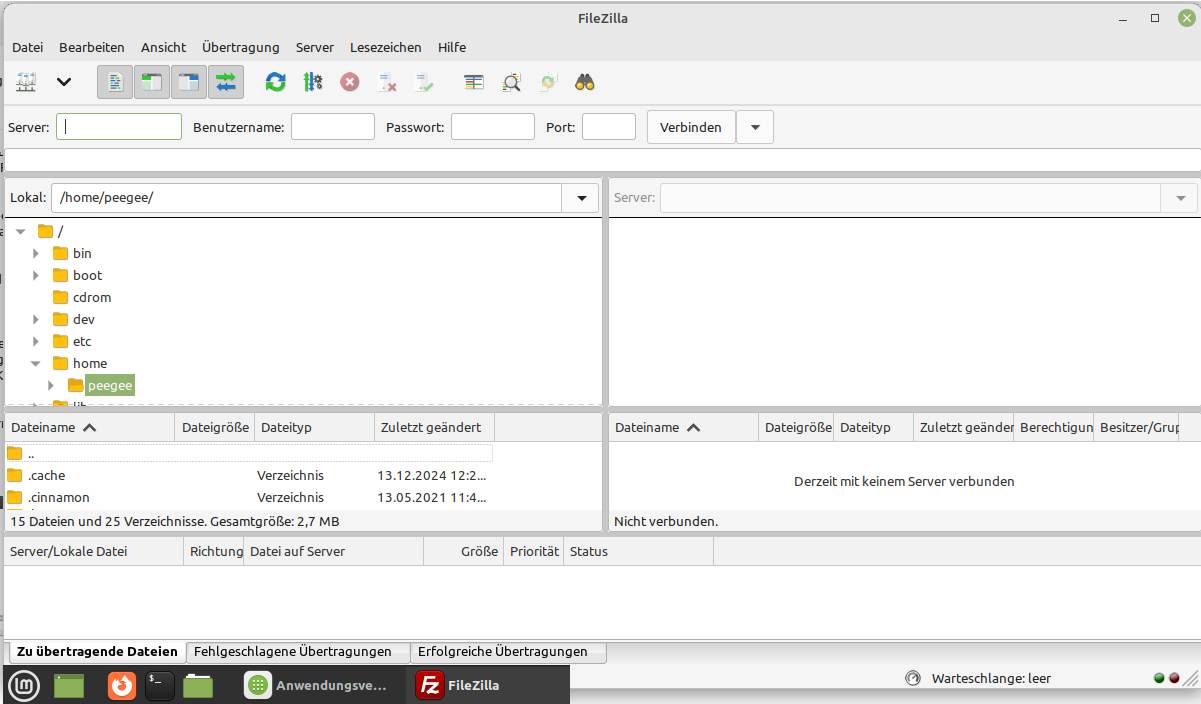The image size is (1201, 704).
Task: Open the directory listing filters icon
Action: [474, 82]
